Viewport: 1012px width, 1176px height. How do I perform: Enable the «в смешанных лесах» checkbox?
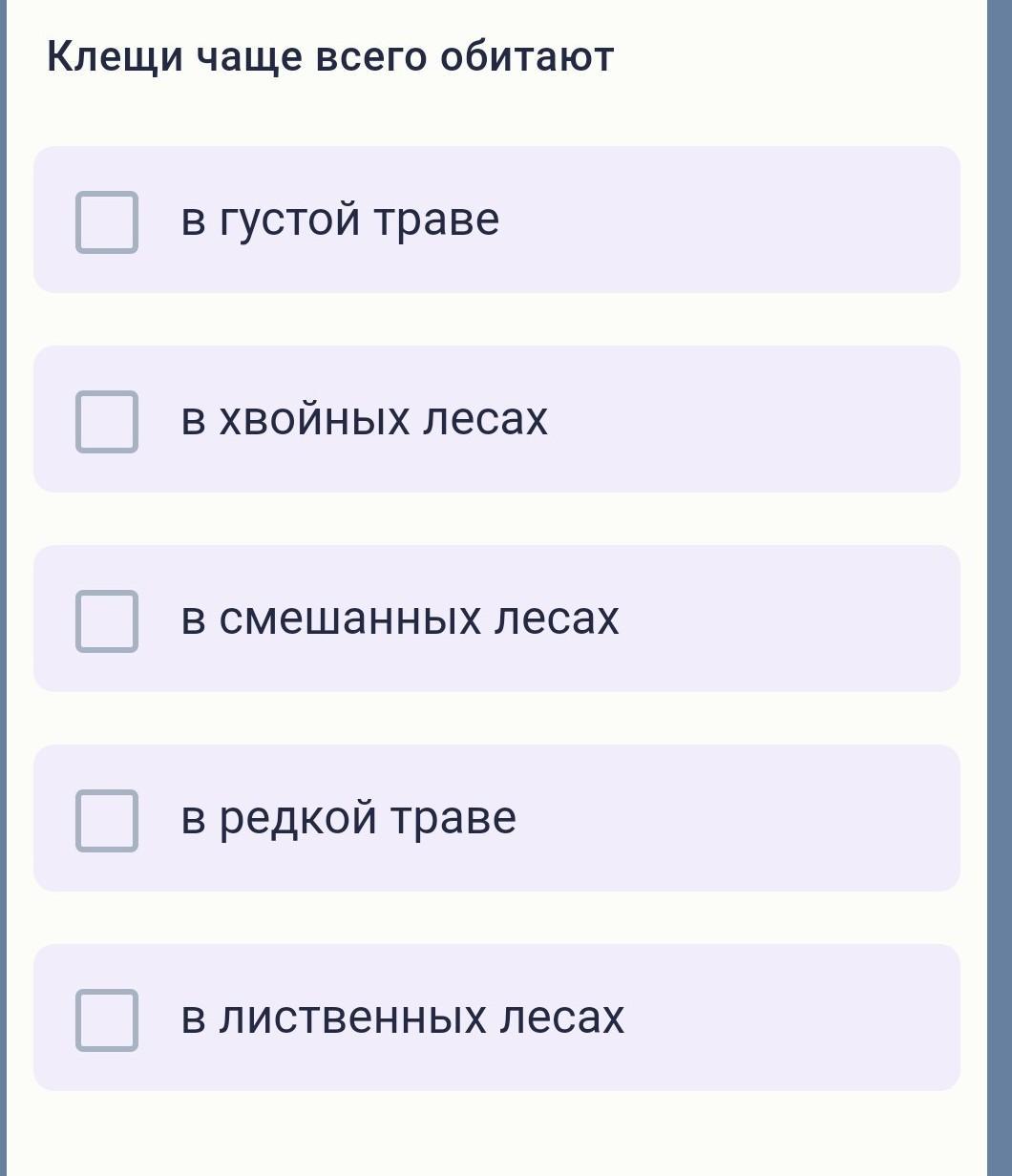107,620
